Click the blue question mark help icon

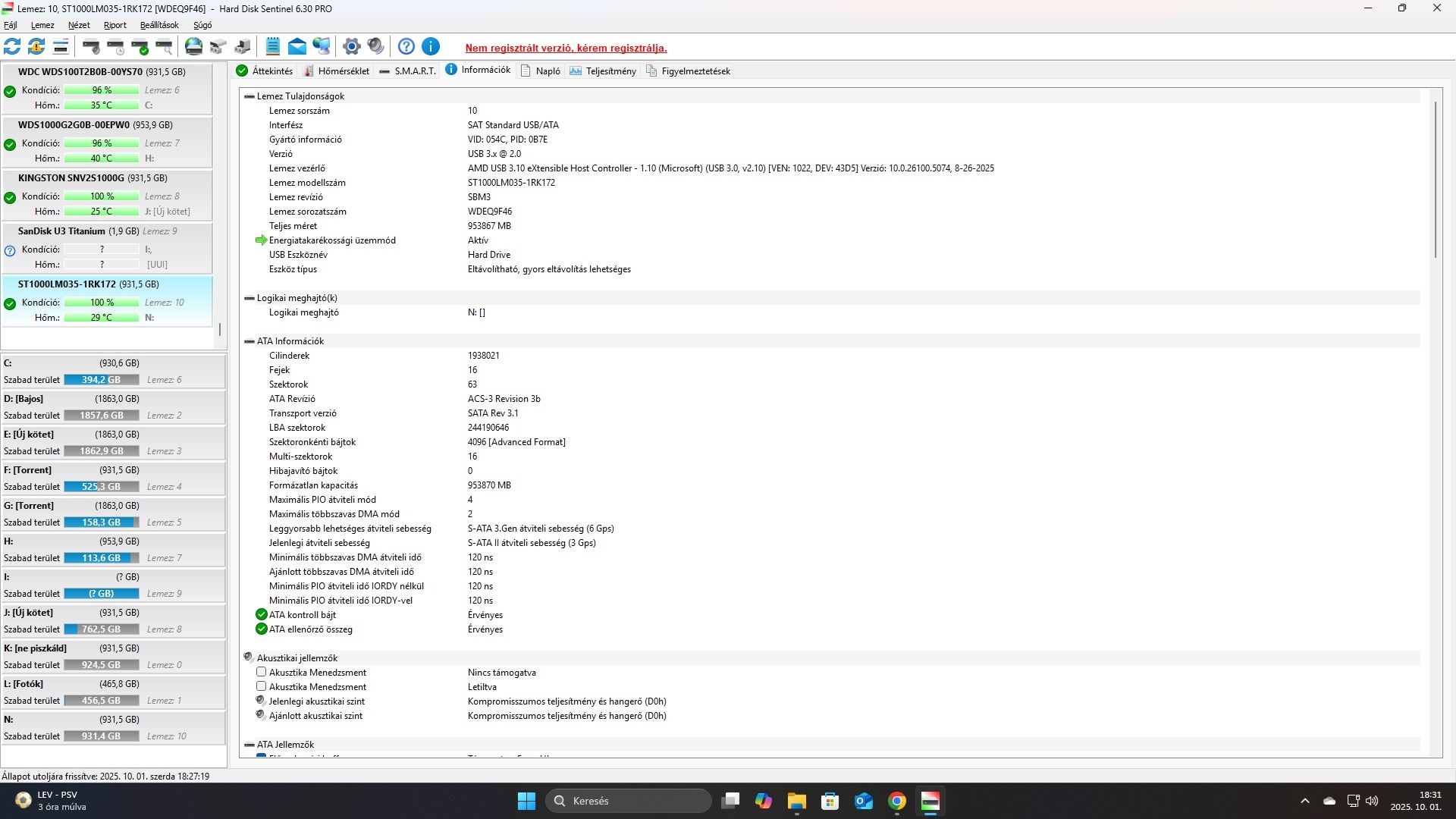[x=406, y=47]
